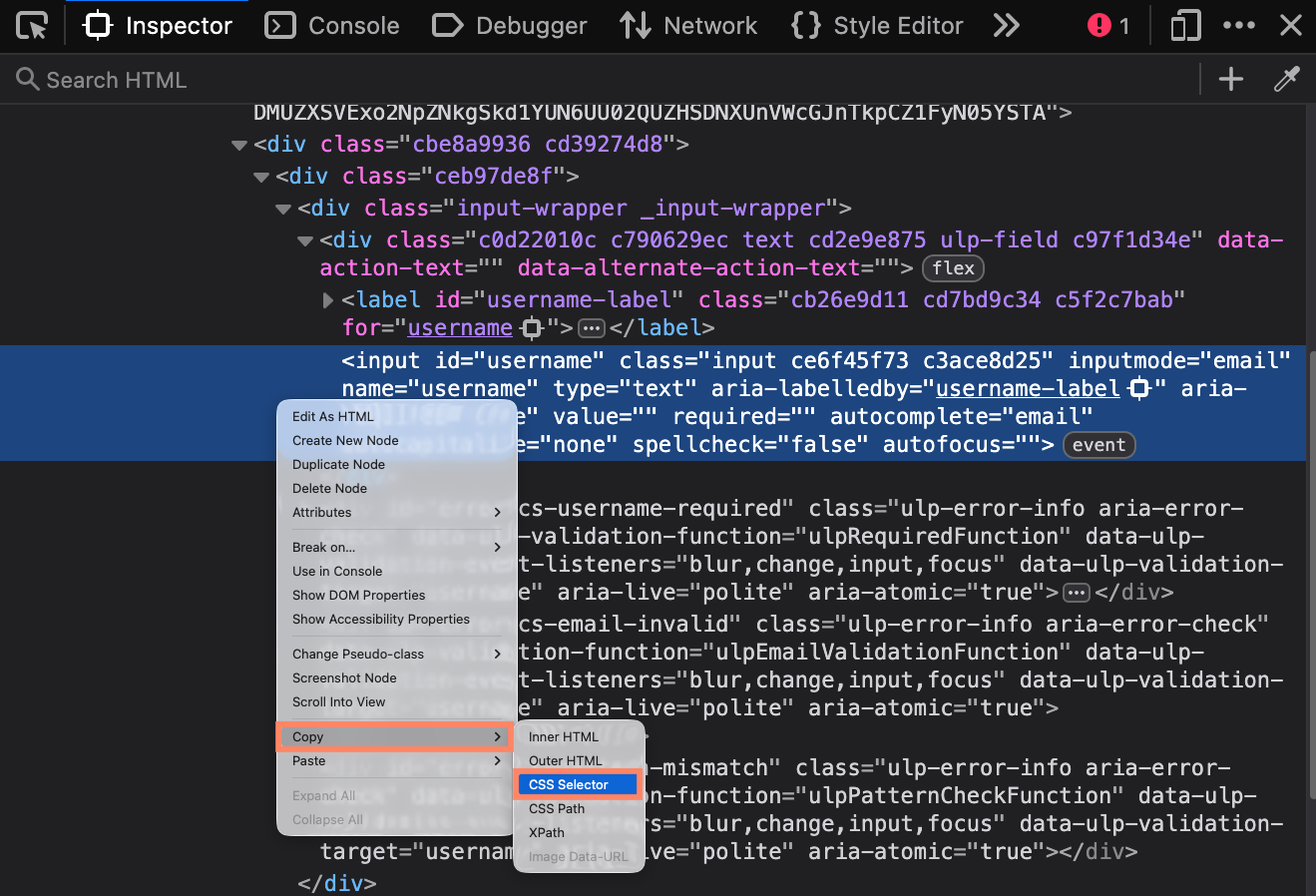
Task: Open the DevTools three-dot options menu
Action: (x=1238, y=26)
